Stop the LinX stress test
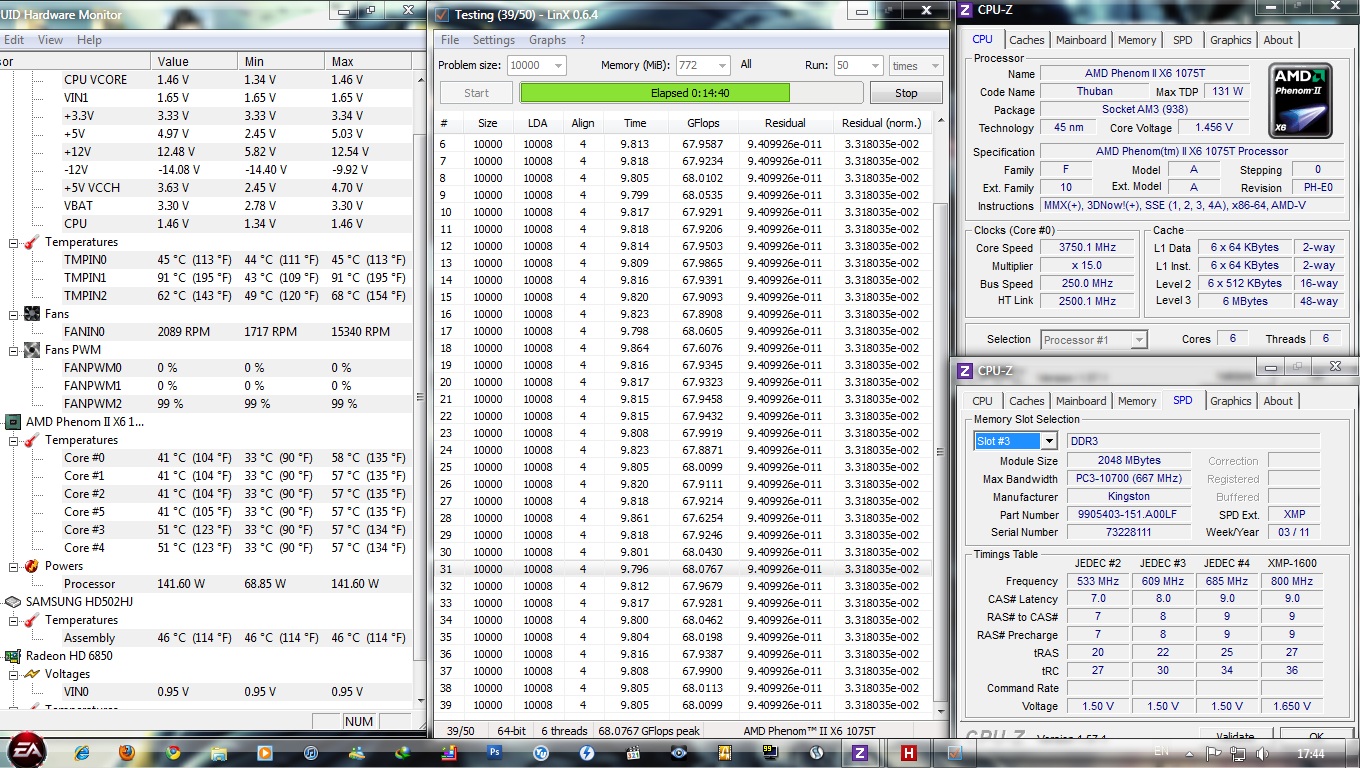Image resolution: width=1360 pixels, height=768 pixels. point(906,93)
